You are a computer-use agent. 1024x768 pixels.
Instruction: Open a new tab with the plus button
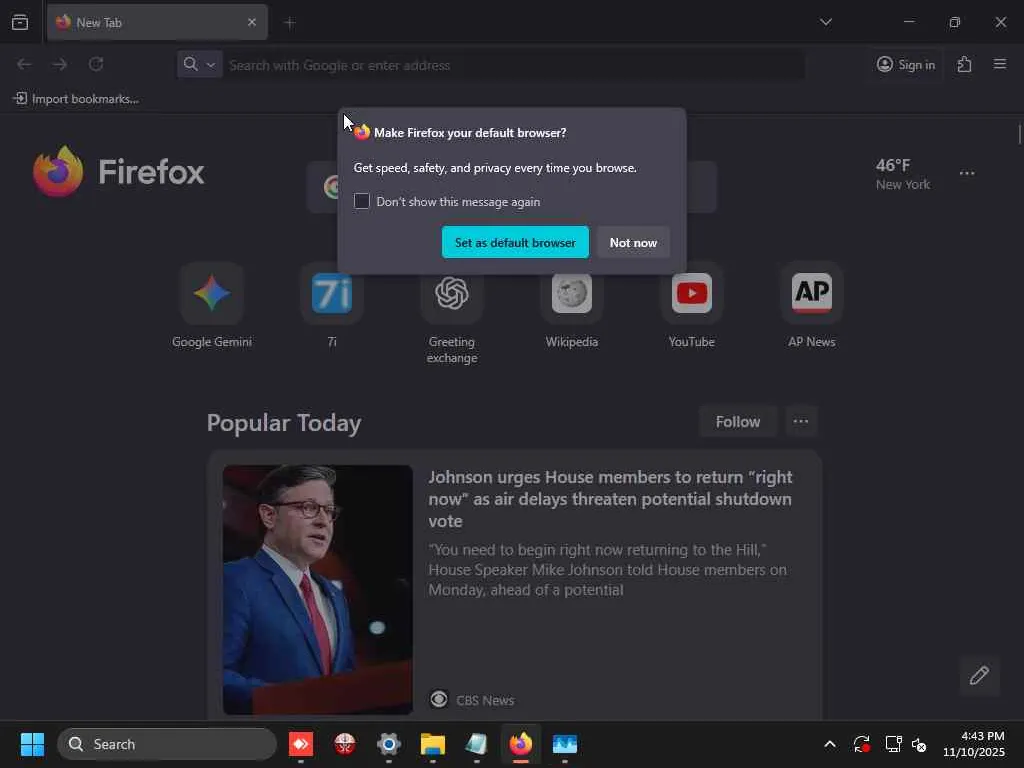290,23
